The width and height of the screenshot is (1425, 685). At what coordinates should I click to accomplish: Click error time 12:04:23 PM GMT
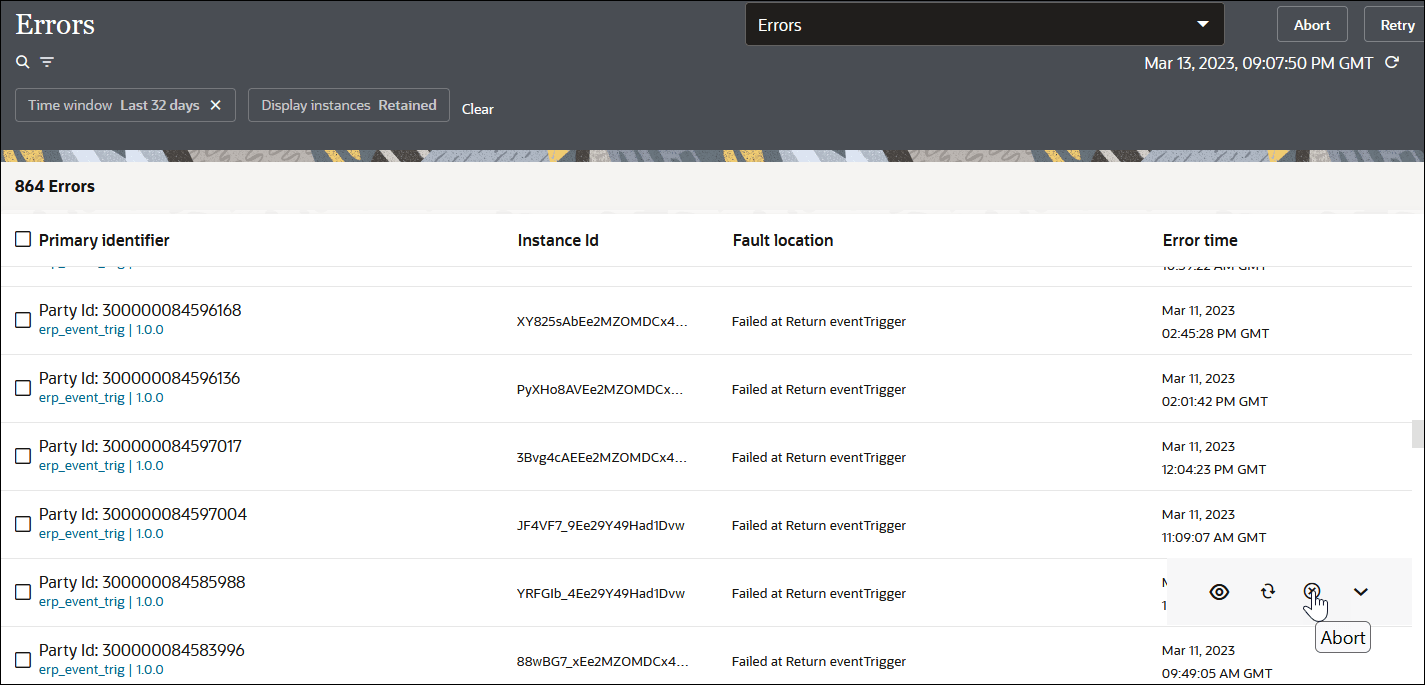tap(1214, 469)
